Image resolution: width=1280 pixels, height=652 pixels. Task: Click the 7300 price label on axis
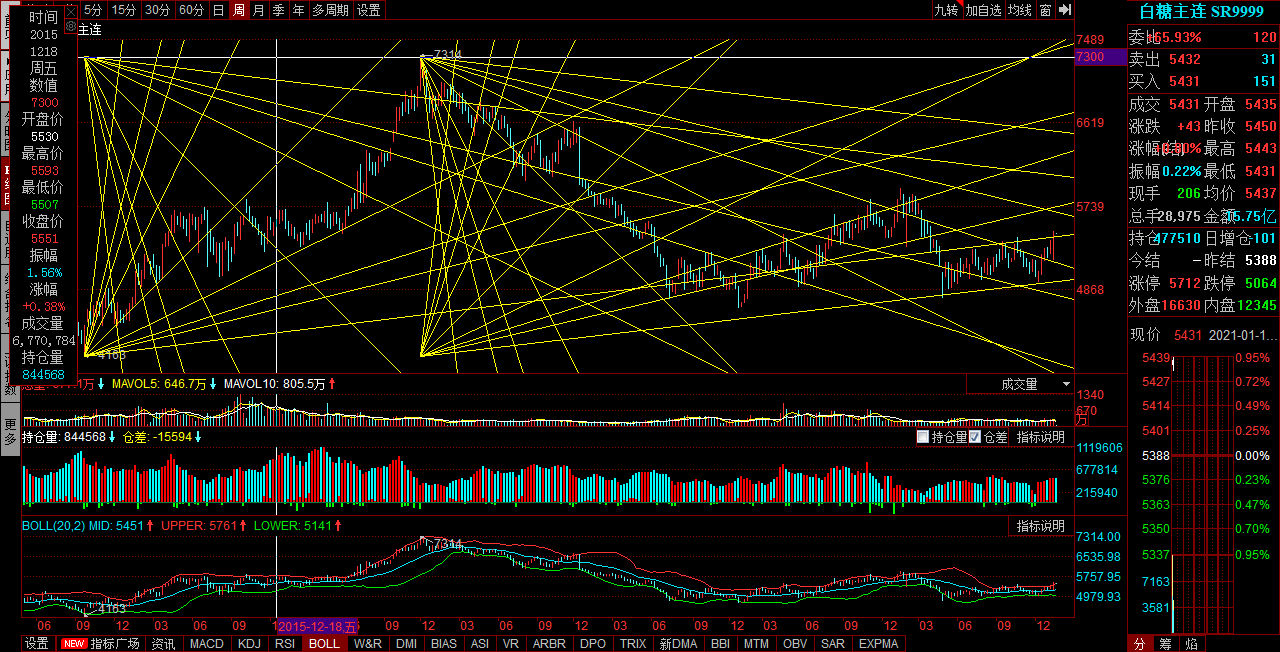click(1100, 57)
